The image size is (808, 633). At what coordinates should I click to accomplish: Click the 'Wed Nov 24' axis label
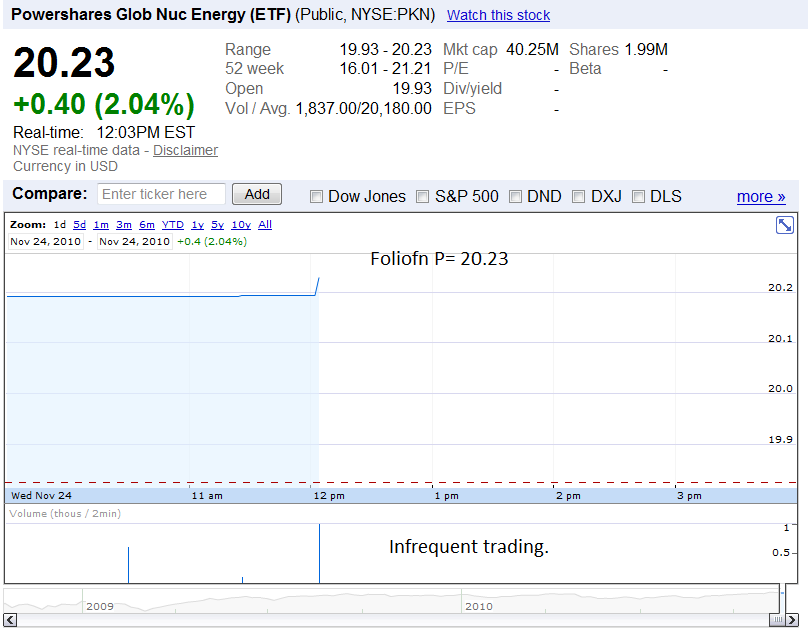click(x=41, y=496)
